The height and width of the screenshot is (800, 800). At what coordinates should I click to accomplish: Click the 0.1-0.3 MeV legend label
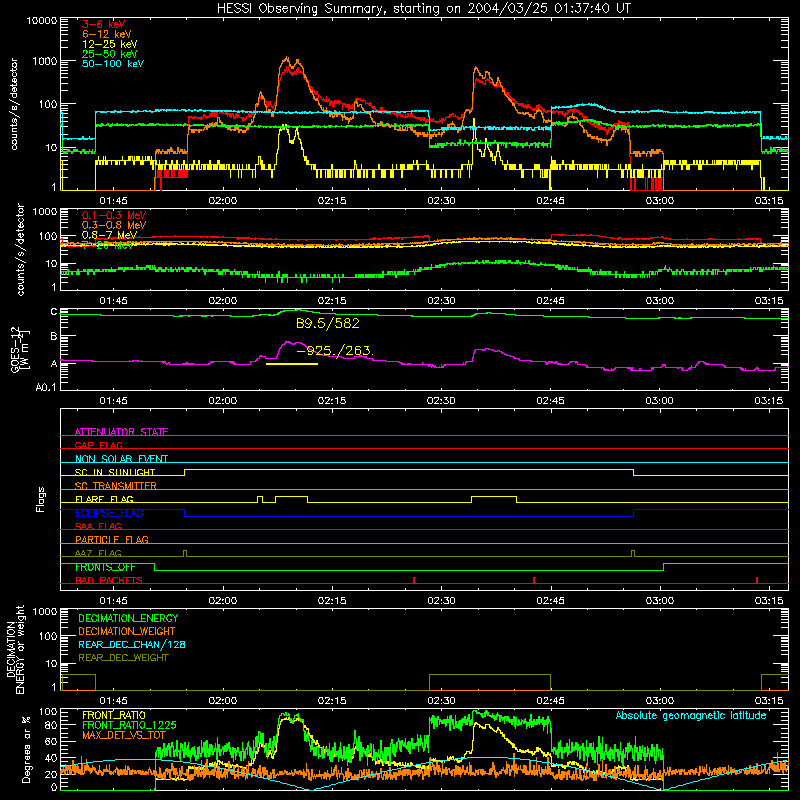pyautogui.click(x=114, y=215)
